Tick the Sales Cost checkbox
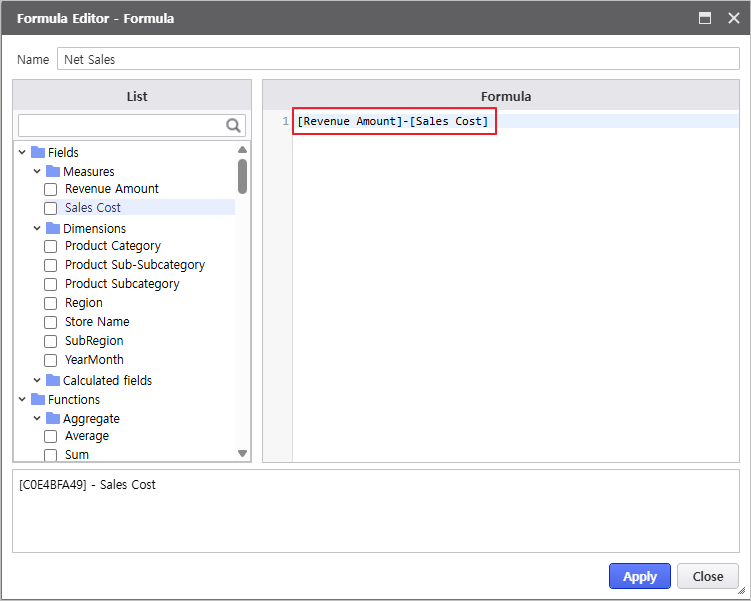This screenshot has height=601, width=751. tap(51, 208)
